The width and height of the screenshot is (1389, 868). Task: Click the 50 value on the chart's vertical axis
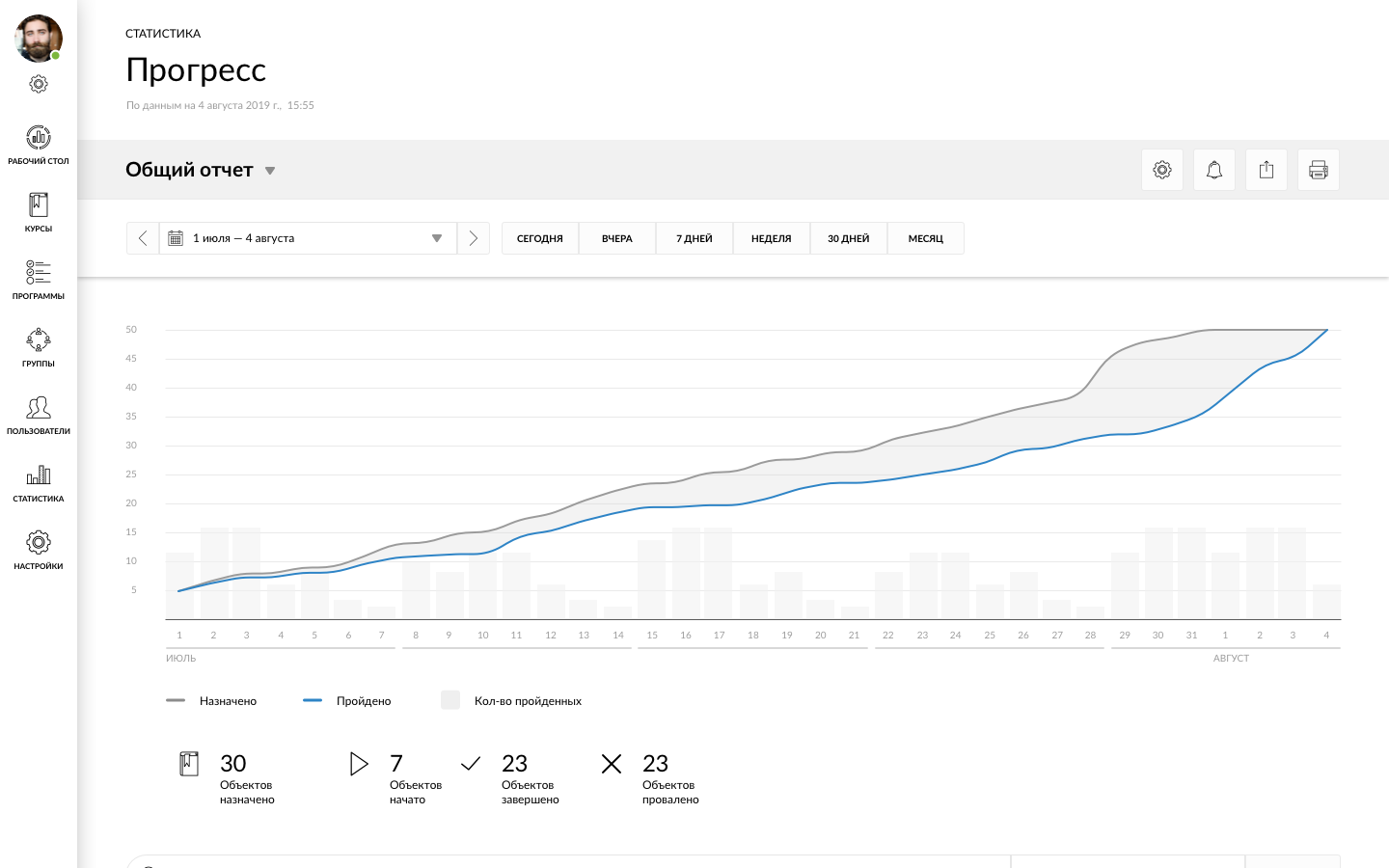click(131, 330)
